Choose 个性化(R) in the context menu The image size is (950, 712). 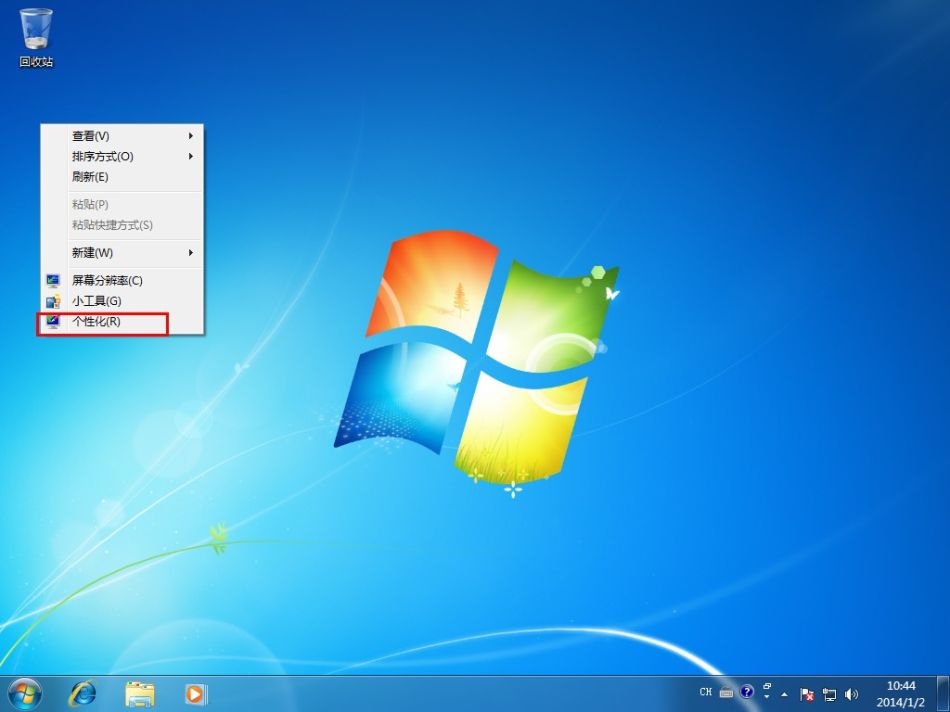coord(122,322)
